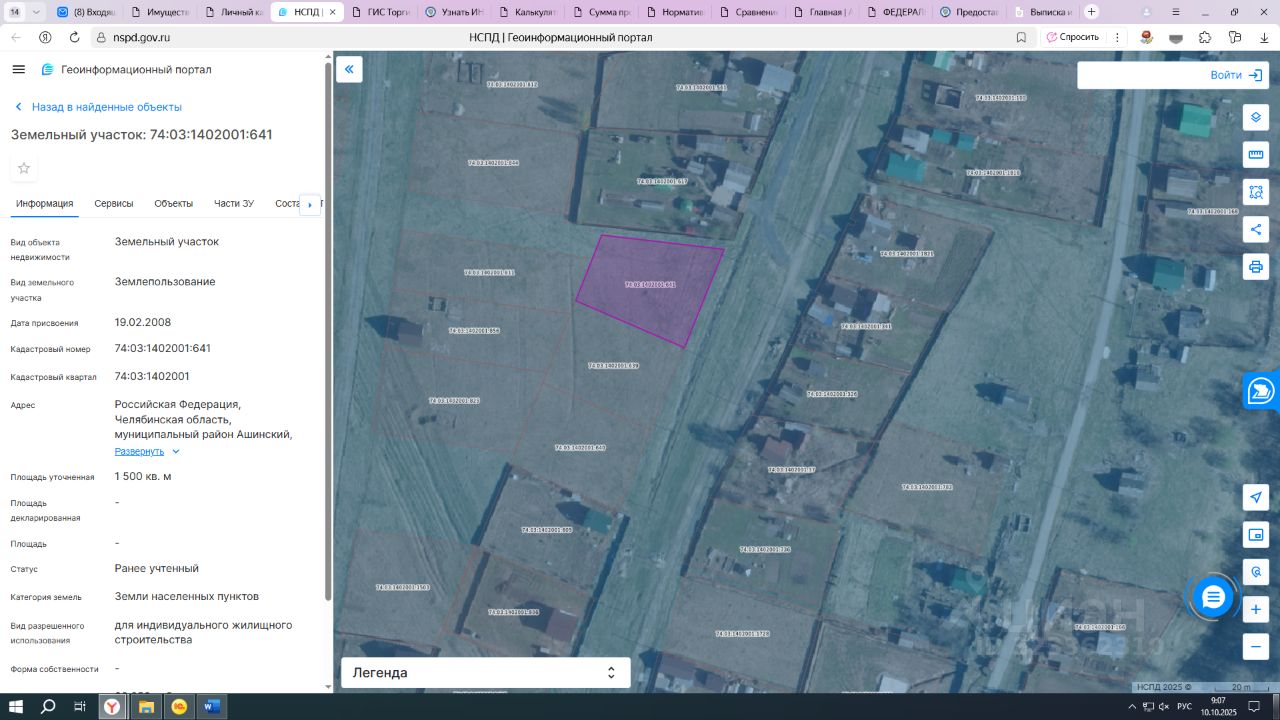Select the status value Ранее учтенный

point(157,569)
